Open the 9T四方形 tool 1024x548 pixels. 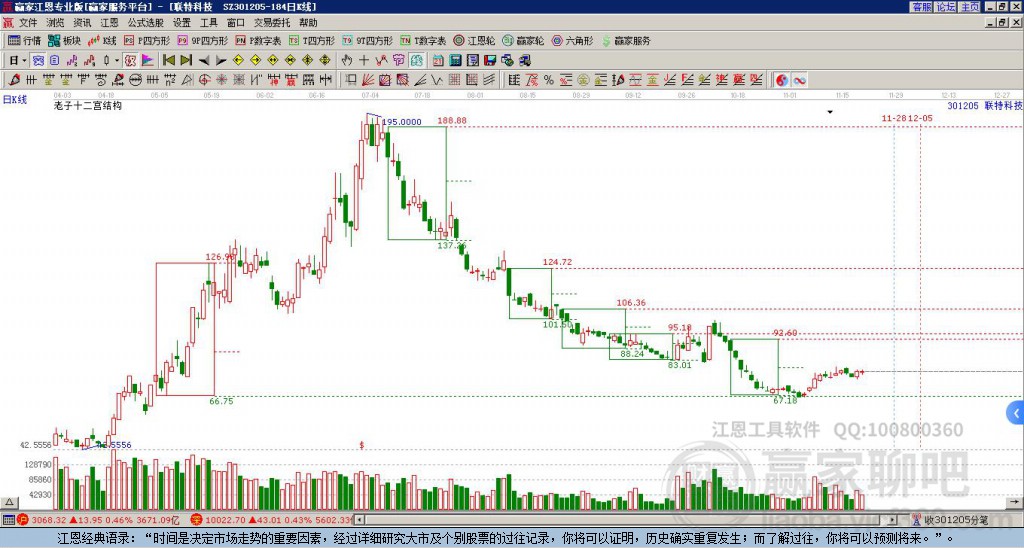click(x=368, y=40)
